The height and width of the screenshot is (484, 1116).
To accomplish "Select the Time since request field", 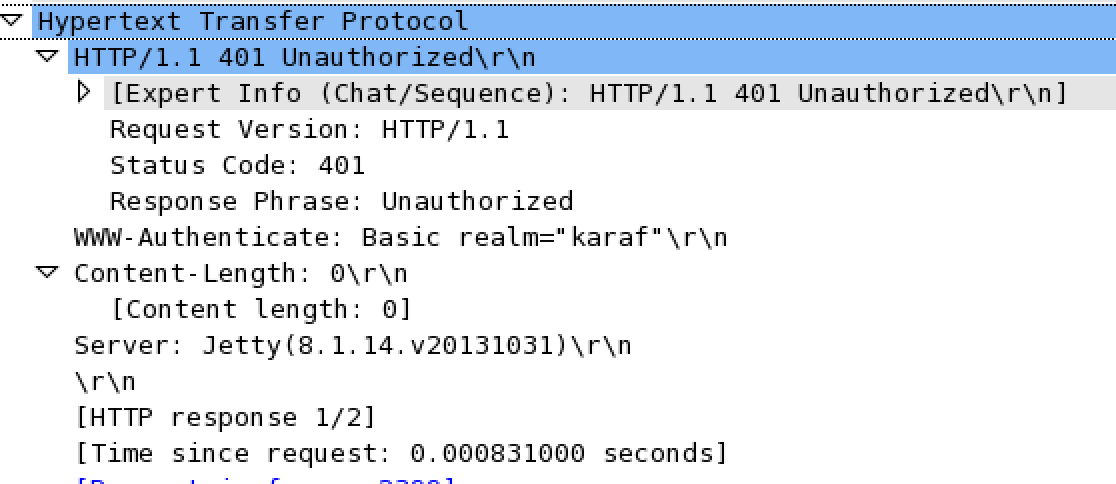I will coord(401,453).
